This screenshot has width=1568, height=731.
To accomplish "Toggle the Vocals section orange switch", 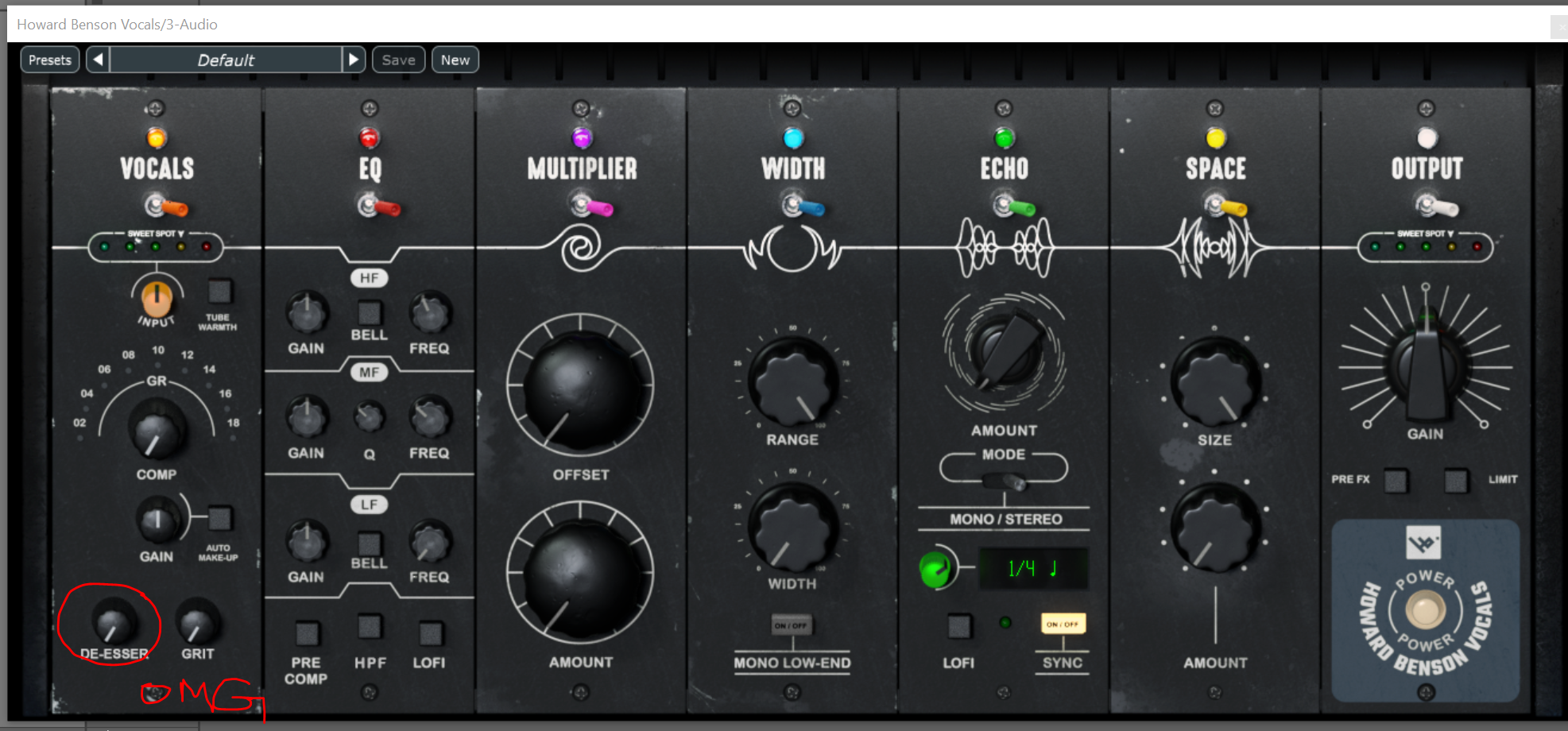I will pyautogui.click(x=165, y=206).
